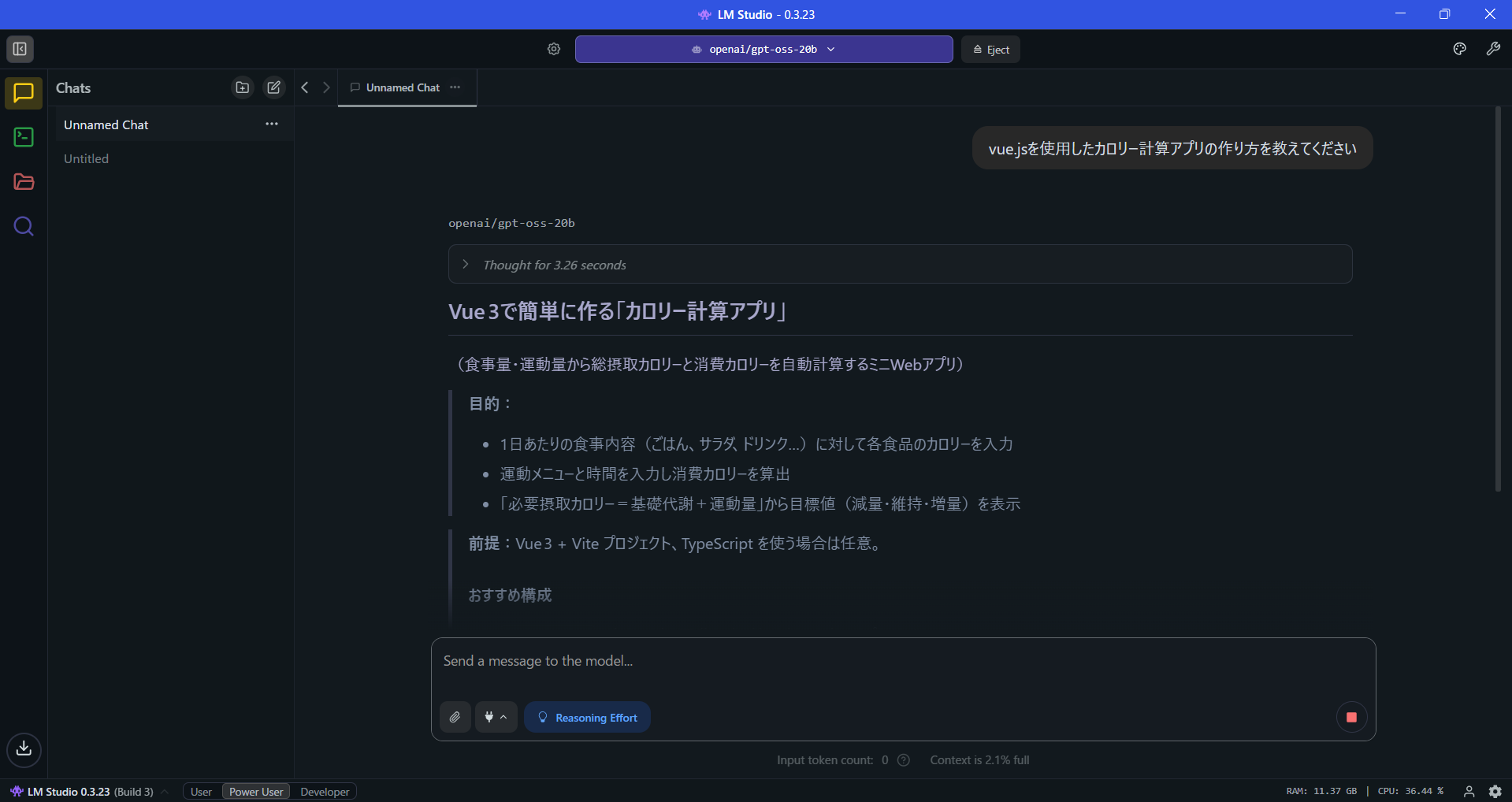1512x802 pixels.
Task: Click the 'Input token count: 0' text
Action: click(833, 760)
